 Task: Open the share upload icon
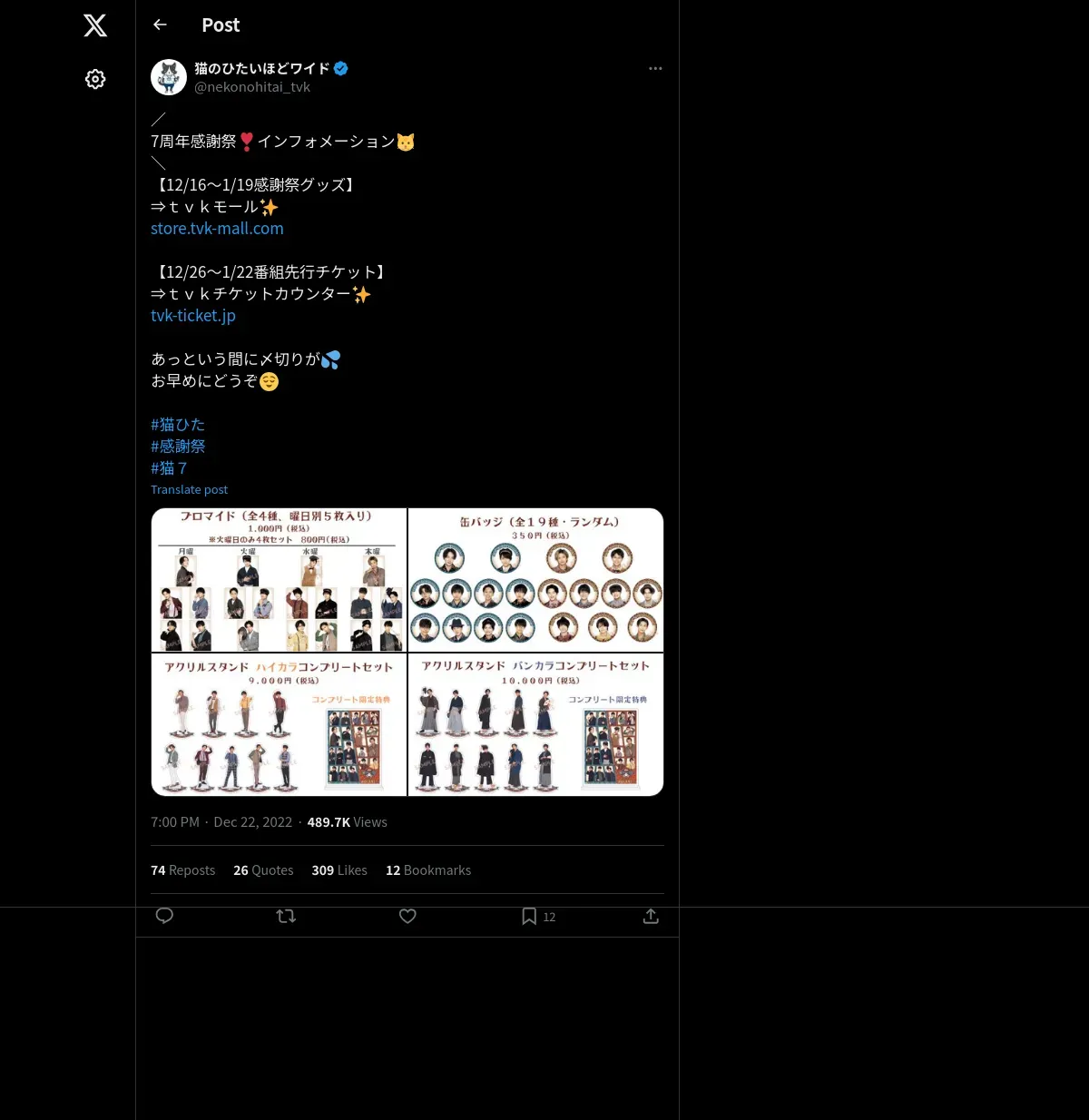(x=651, y=916)
